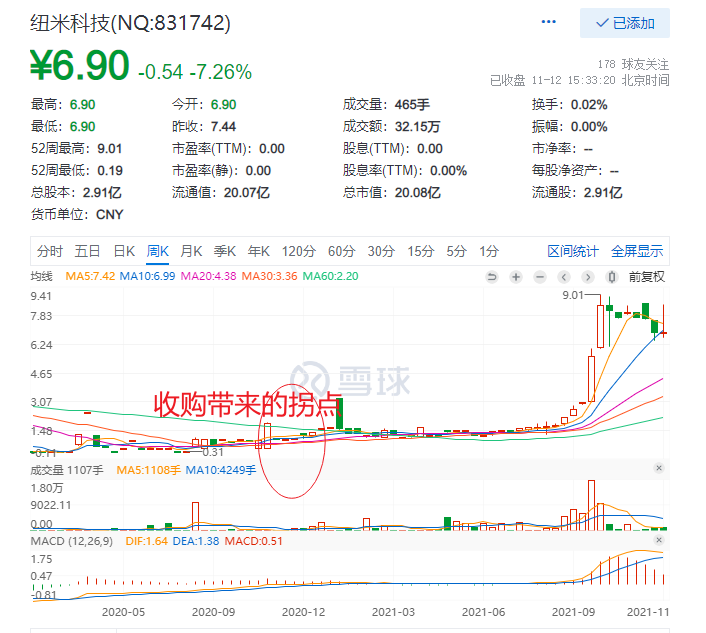The width and height of the screenshot is (706, 633).
Task: Click the chart reset (undo) icon
Action: [491, 276]
